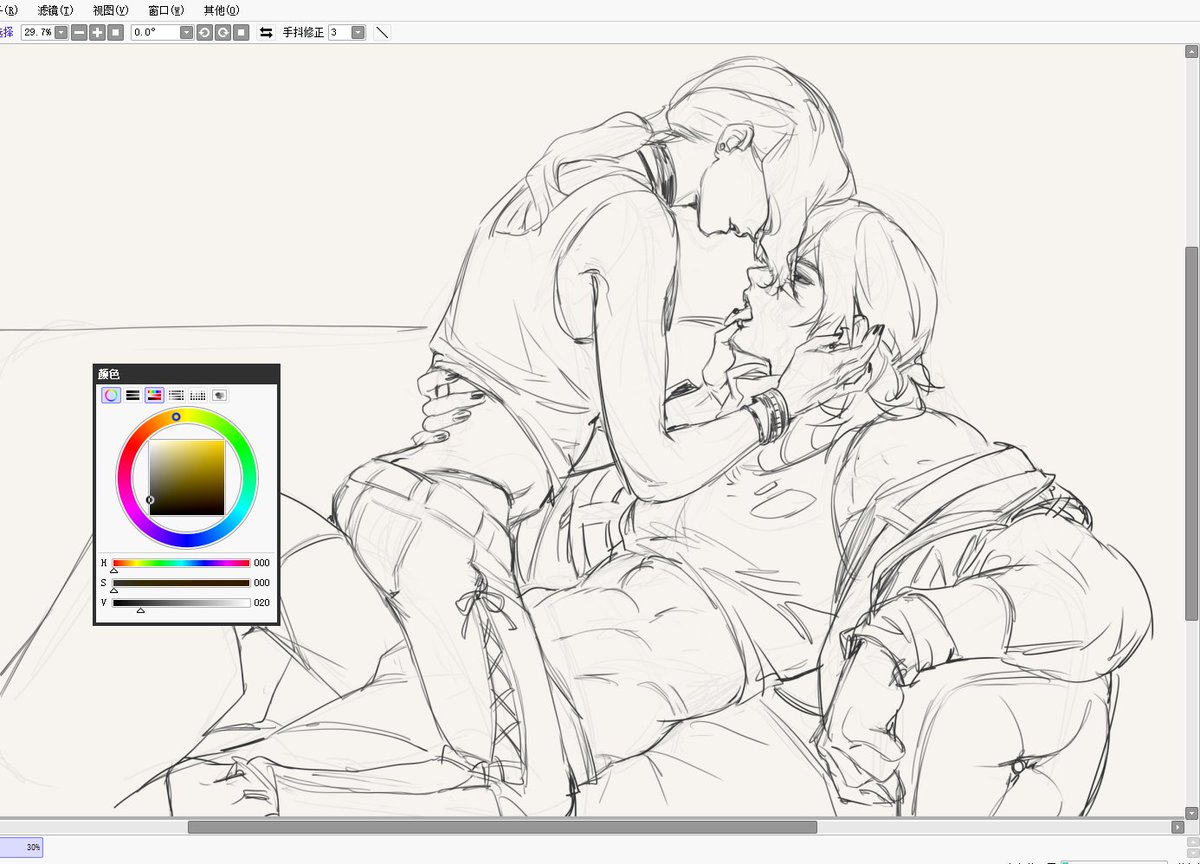The width and height of the screenshot is (1200, 864).
Task: Pick a color in saturation-value square
Action: [x=187, y=478]
